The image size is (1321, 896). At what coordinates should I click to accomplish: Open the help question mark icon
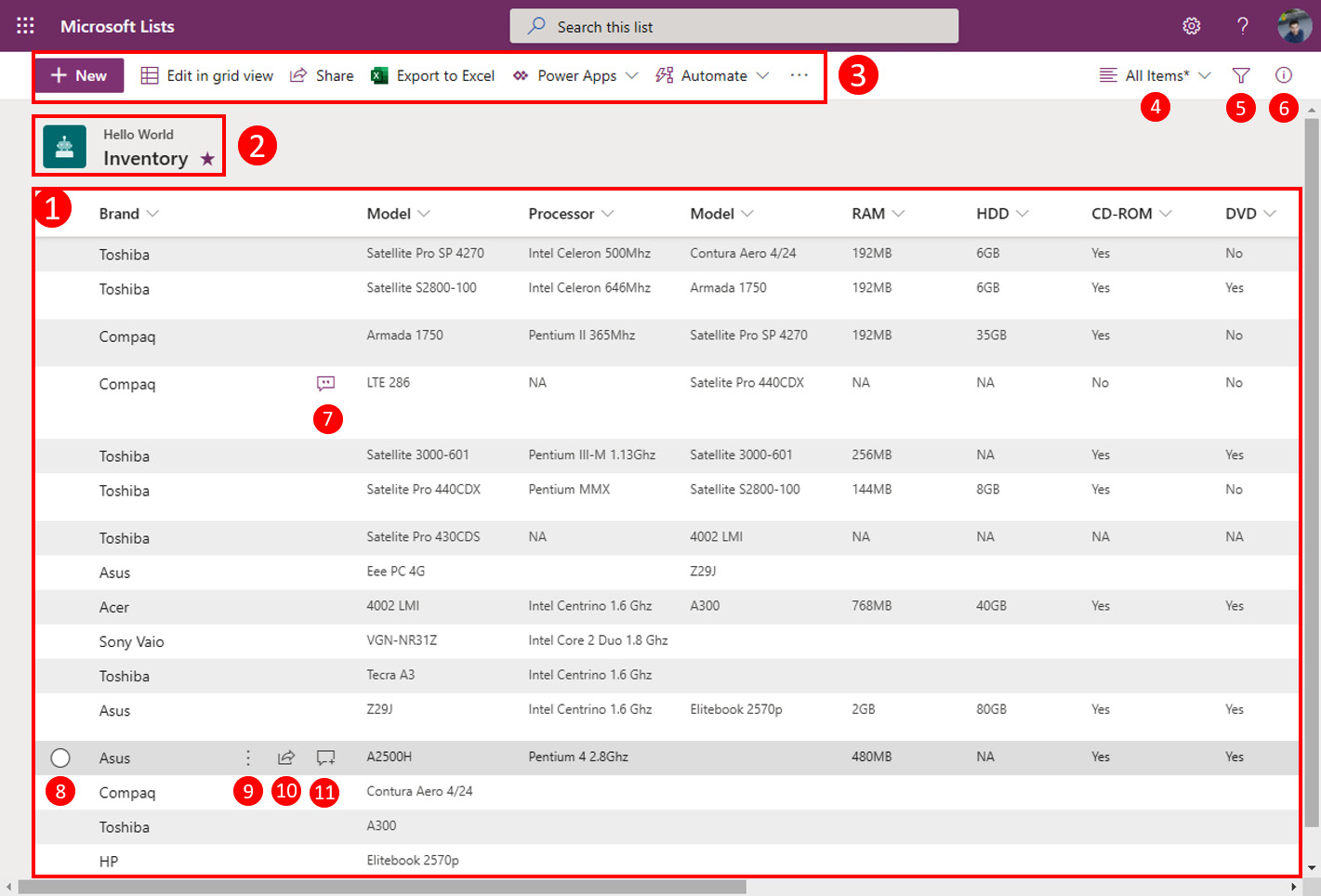(x=1243, y=26)
